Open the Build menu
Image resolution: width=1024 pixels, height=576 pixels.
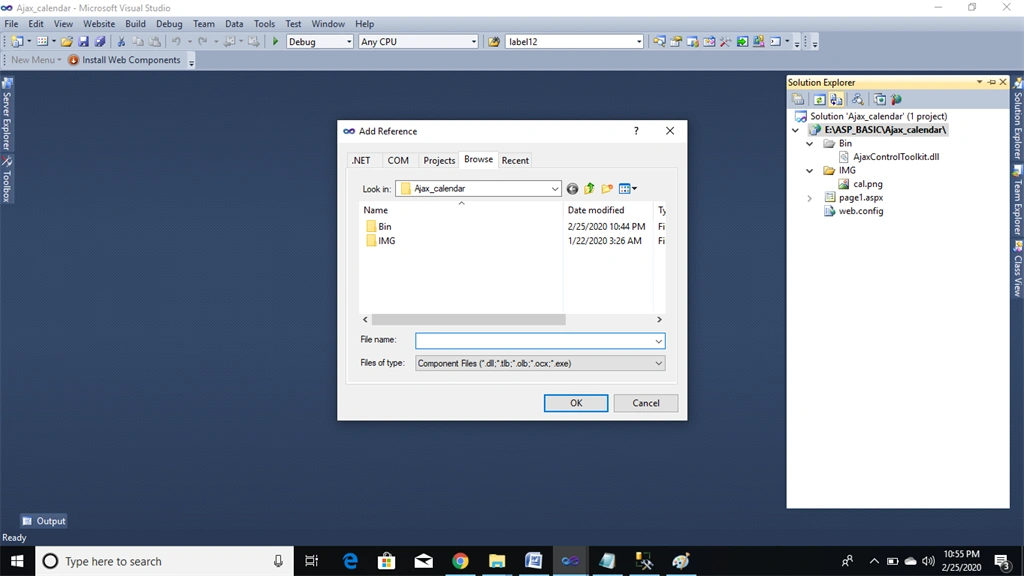click(x=135, y=24)
